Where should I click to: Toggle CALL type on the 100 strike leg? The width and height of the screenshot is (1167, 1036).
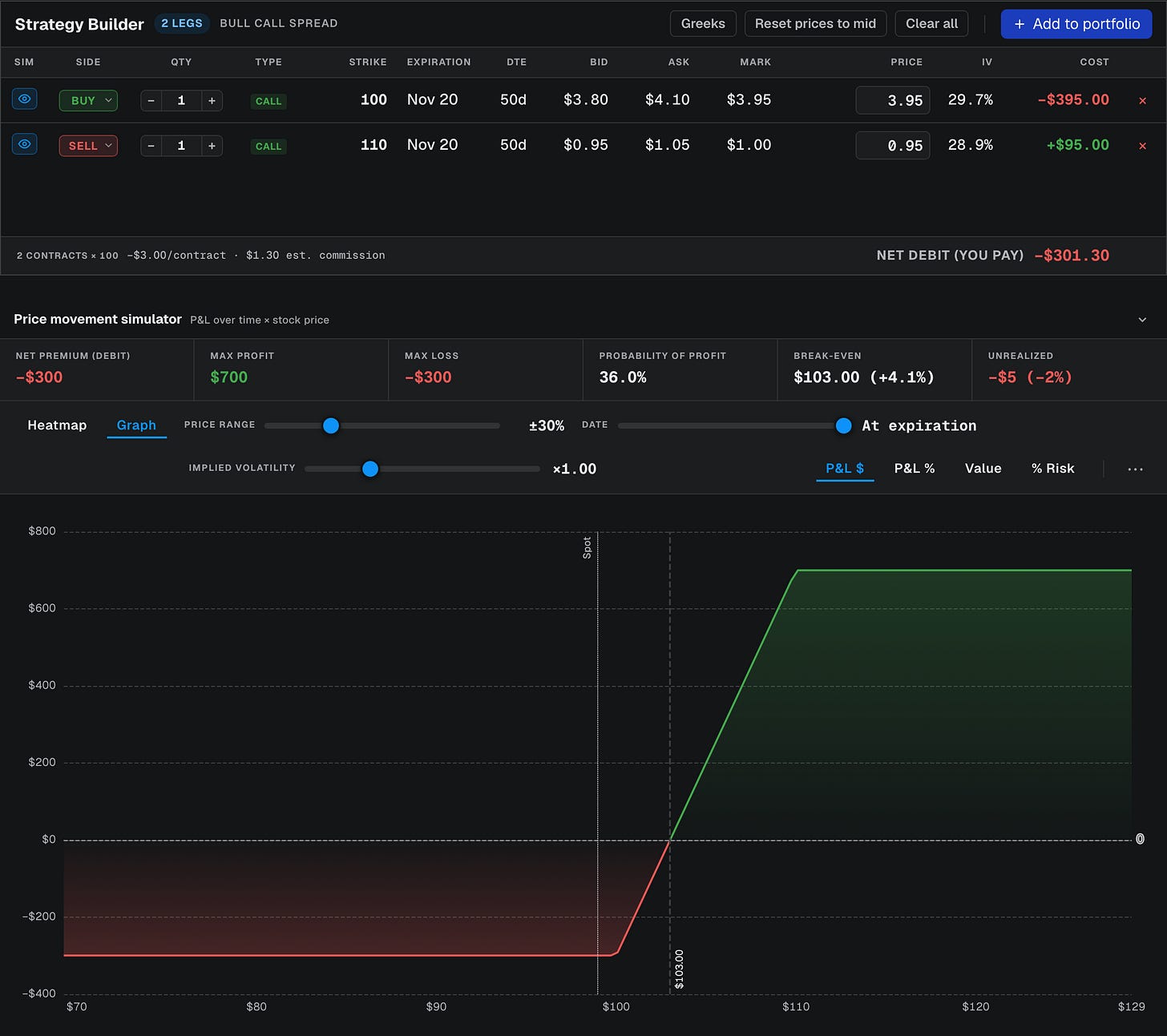click(x=269, y=101)
